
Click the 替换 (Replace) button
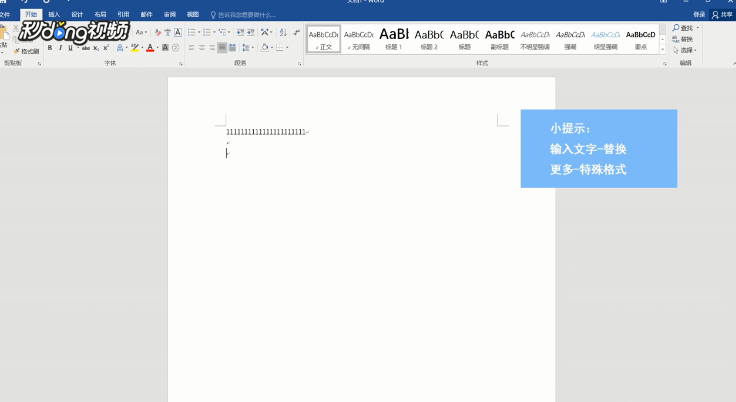682,39
